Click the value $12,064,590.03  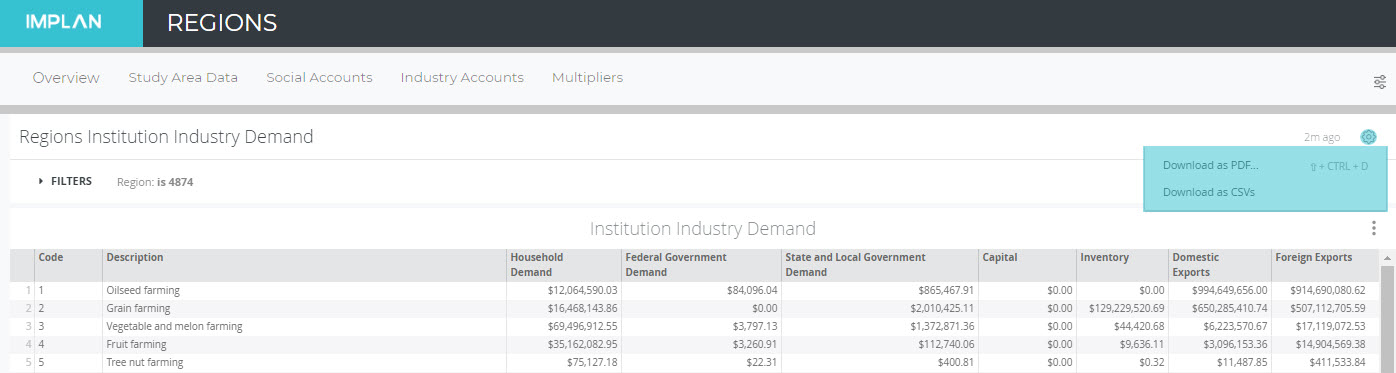pyautogui.click(x=582, y=290)
